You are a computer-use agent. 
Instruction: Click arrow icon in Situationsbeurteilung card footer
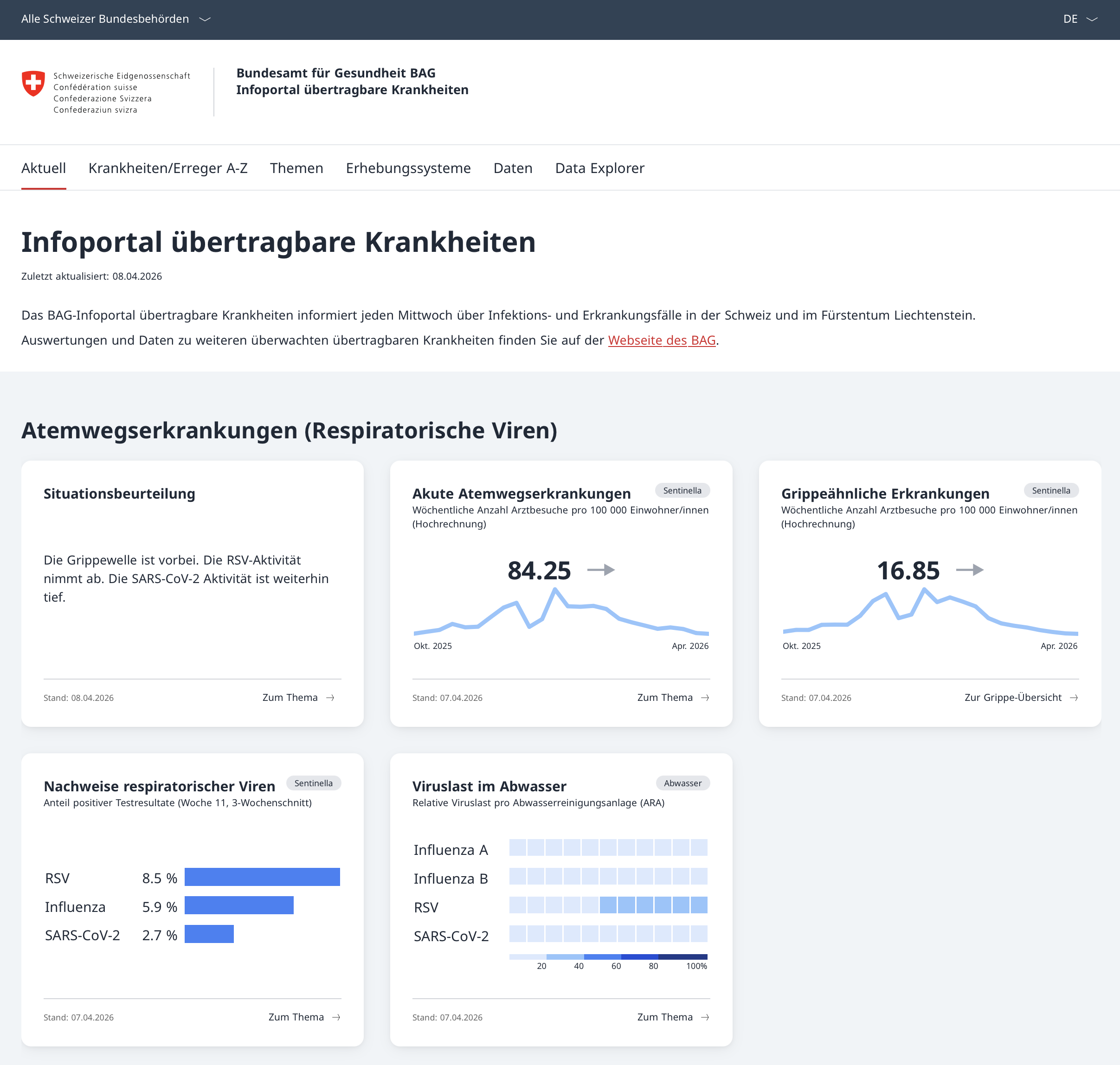330,698
